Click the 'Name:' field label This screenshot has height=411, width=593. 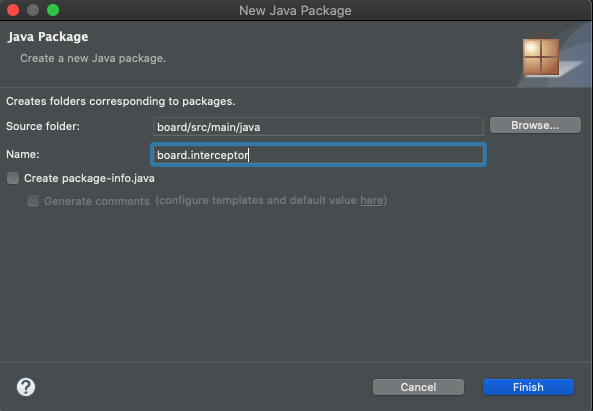point(23,154)
